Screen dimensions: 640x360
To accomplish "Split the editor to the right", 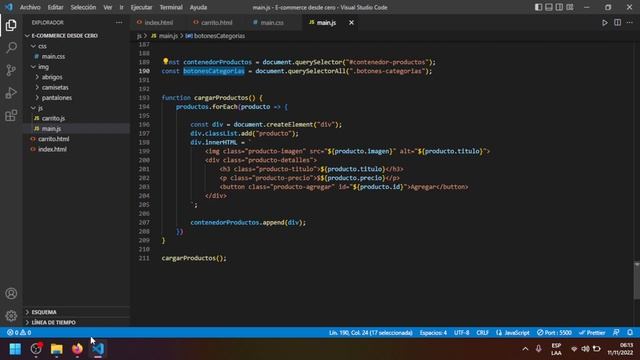I will 618,23.
